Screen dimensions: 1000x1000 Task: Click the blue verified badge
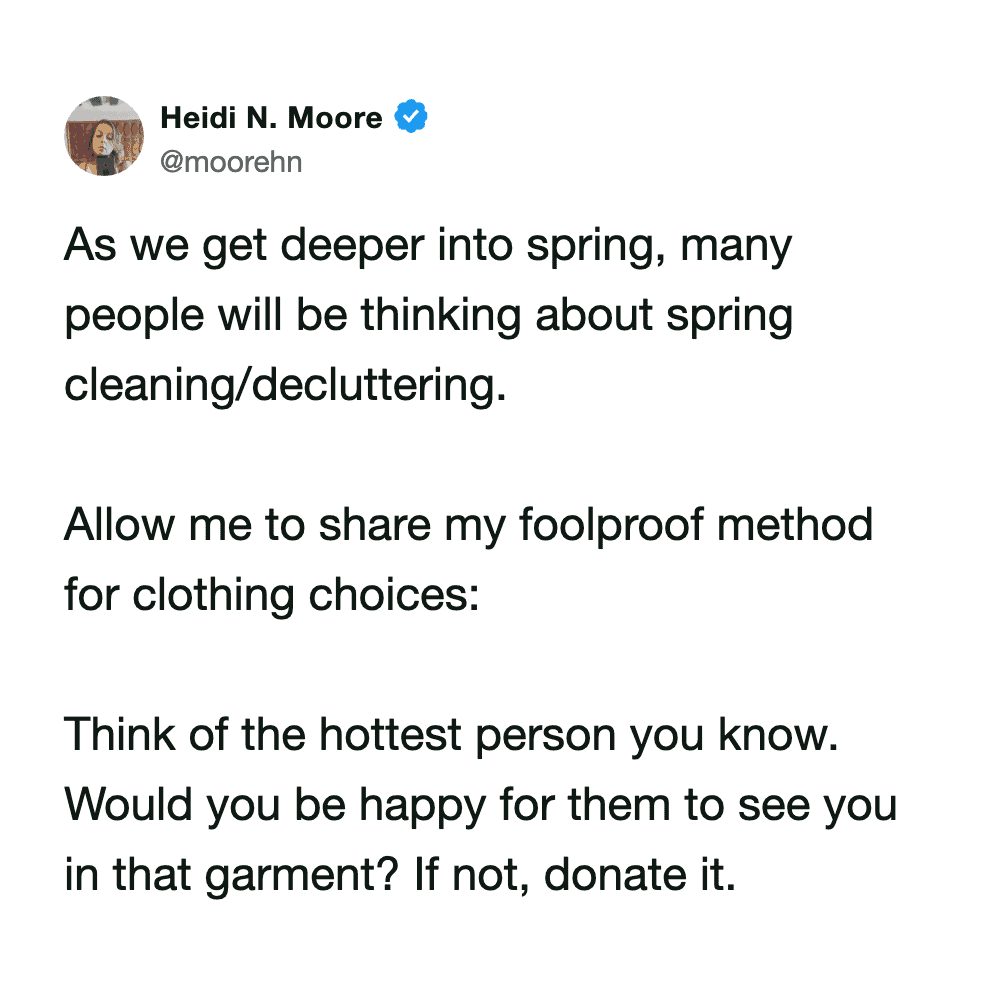pos(412,117)
